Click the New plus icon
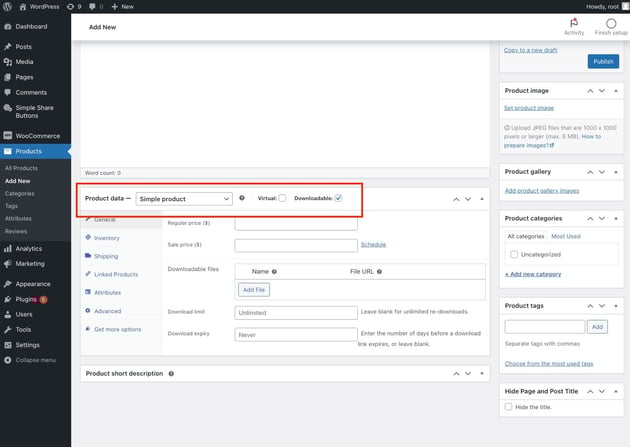The width and height of the screenshot is (630, 447). (115, 6)
